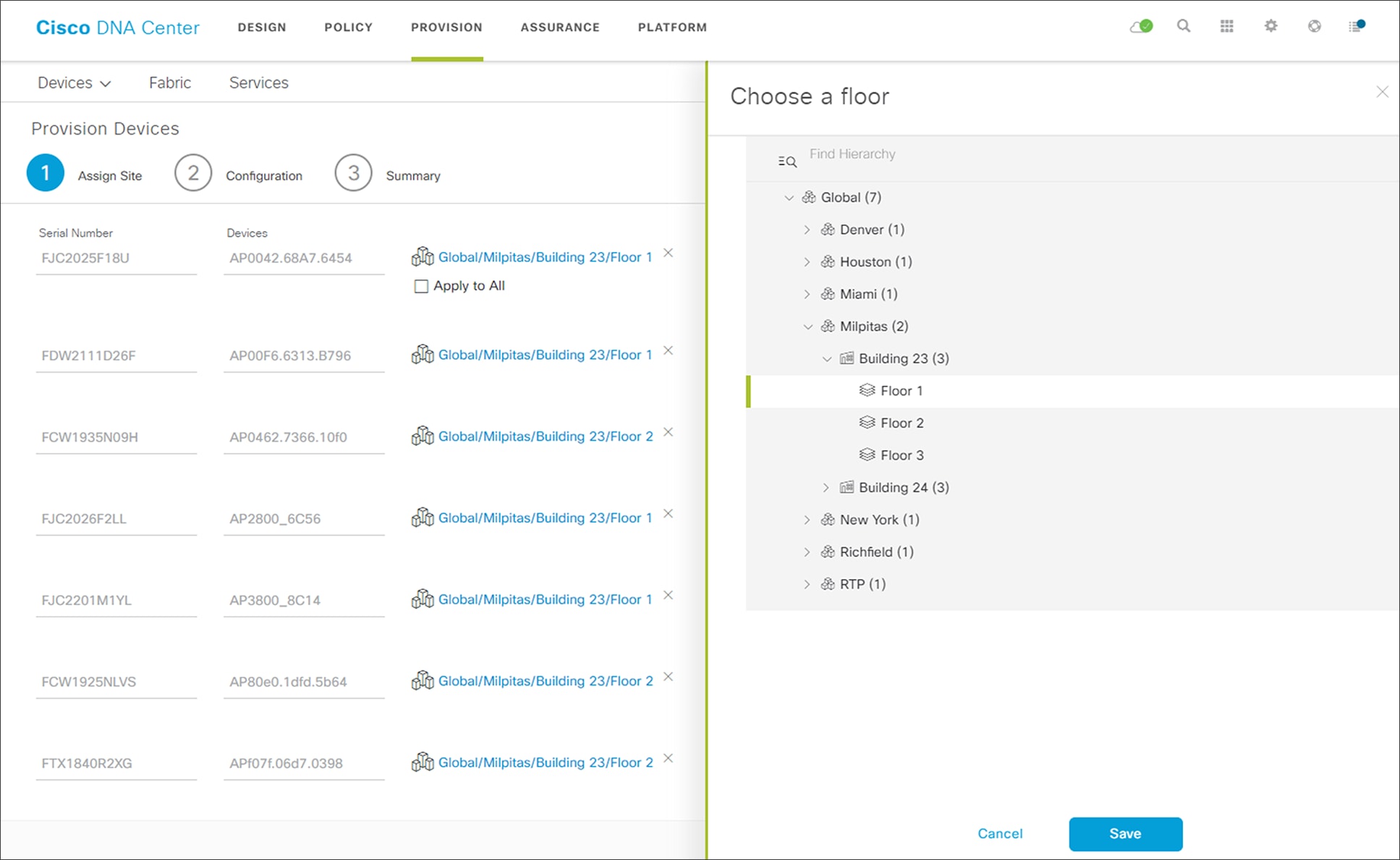Open the notifications list icon
The width and height of the screenshot is (1400, 860).
pyautogui.click(x=1357, y=26)
